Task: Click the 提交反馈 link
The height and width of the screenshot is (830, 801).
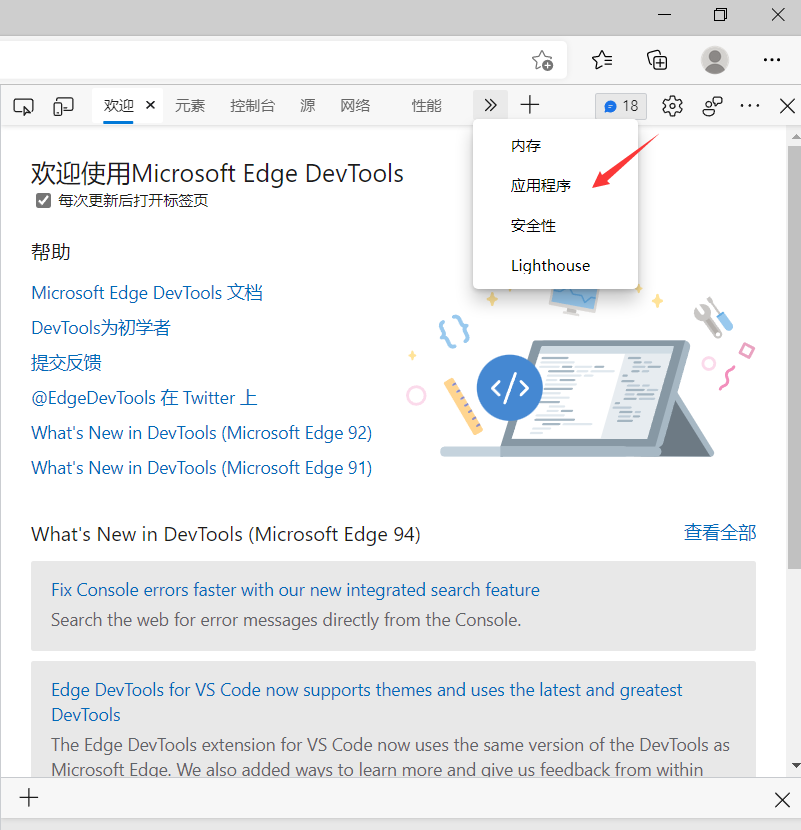Action: (x=66, y=363)
